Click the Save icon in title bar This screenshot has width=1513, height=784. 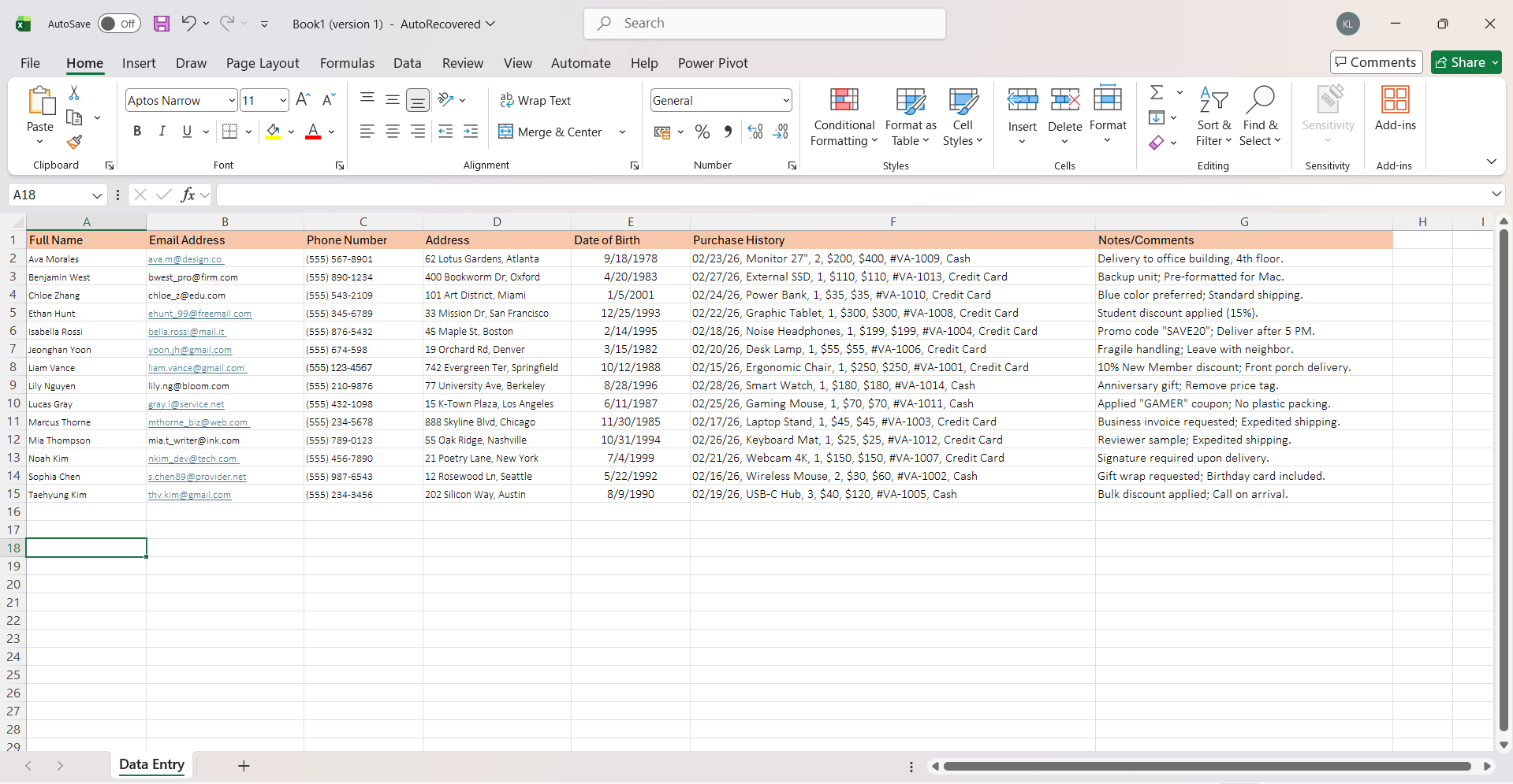162,24
